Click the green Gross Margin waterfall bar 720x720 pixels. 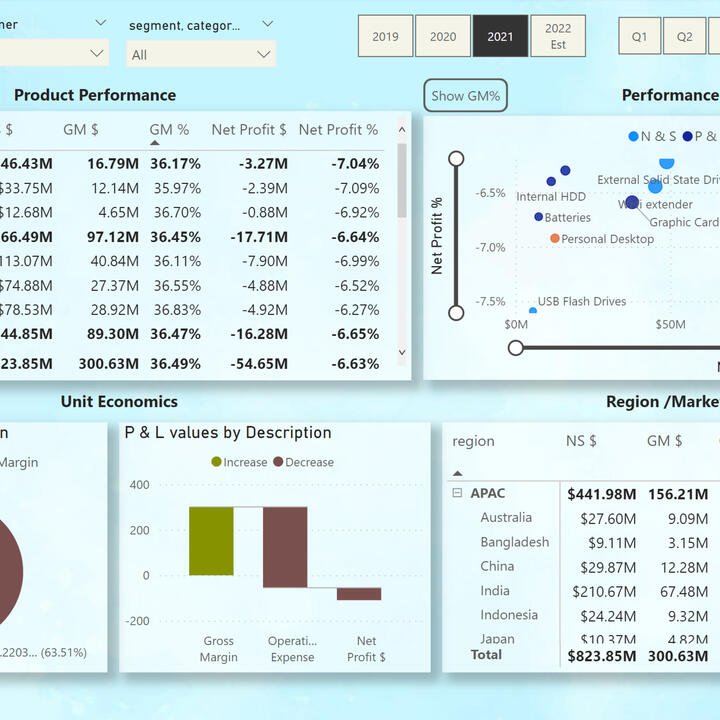211,541
